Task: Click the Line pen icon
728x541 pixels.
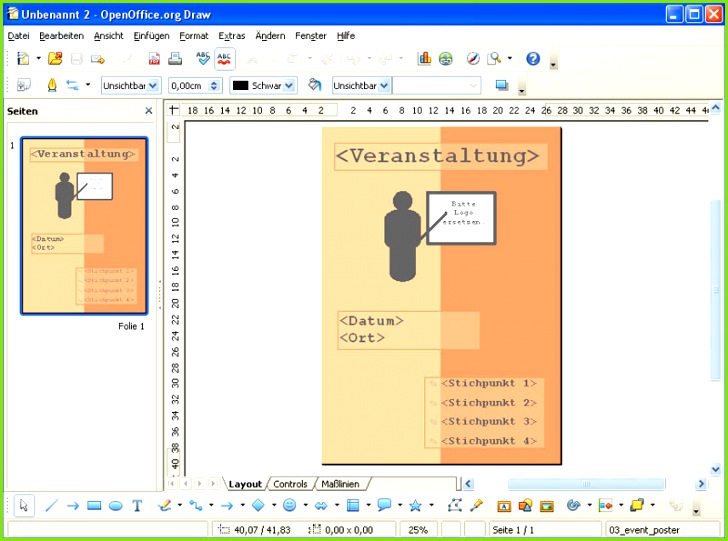Action: pos(52,85)
